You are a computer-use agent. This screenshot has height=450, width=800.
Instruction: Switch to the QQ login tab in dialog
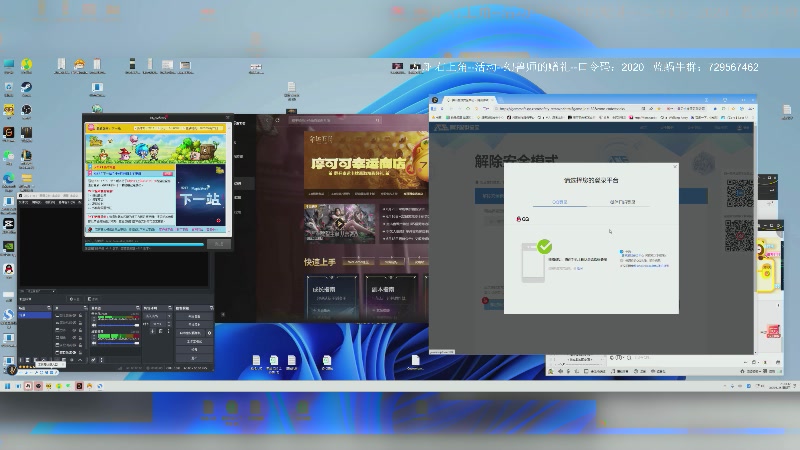[x=560, y=202]
